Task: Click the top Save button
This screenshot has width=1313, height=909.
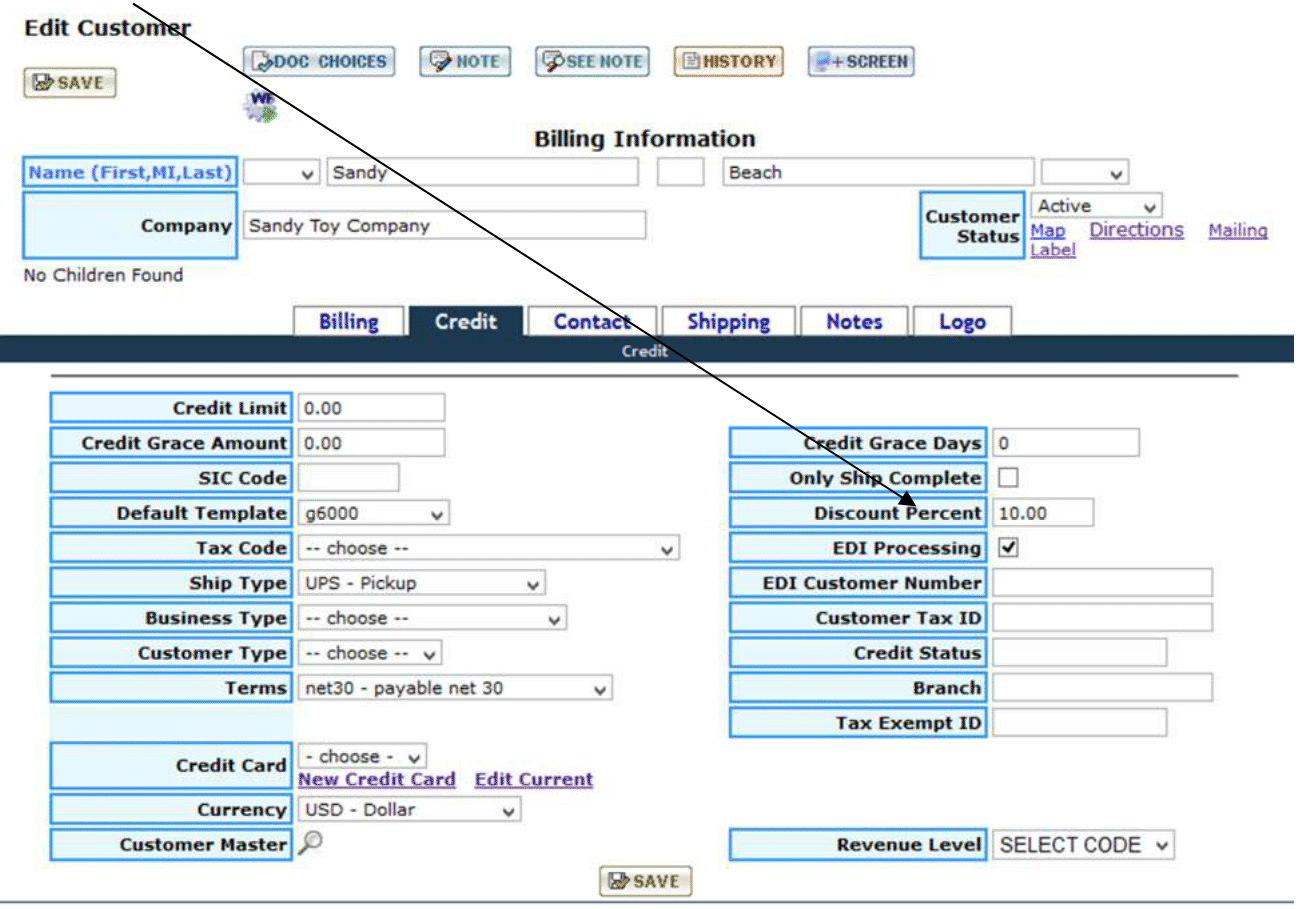Action: pos(70,83)
